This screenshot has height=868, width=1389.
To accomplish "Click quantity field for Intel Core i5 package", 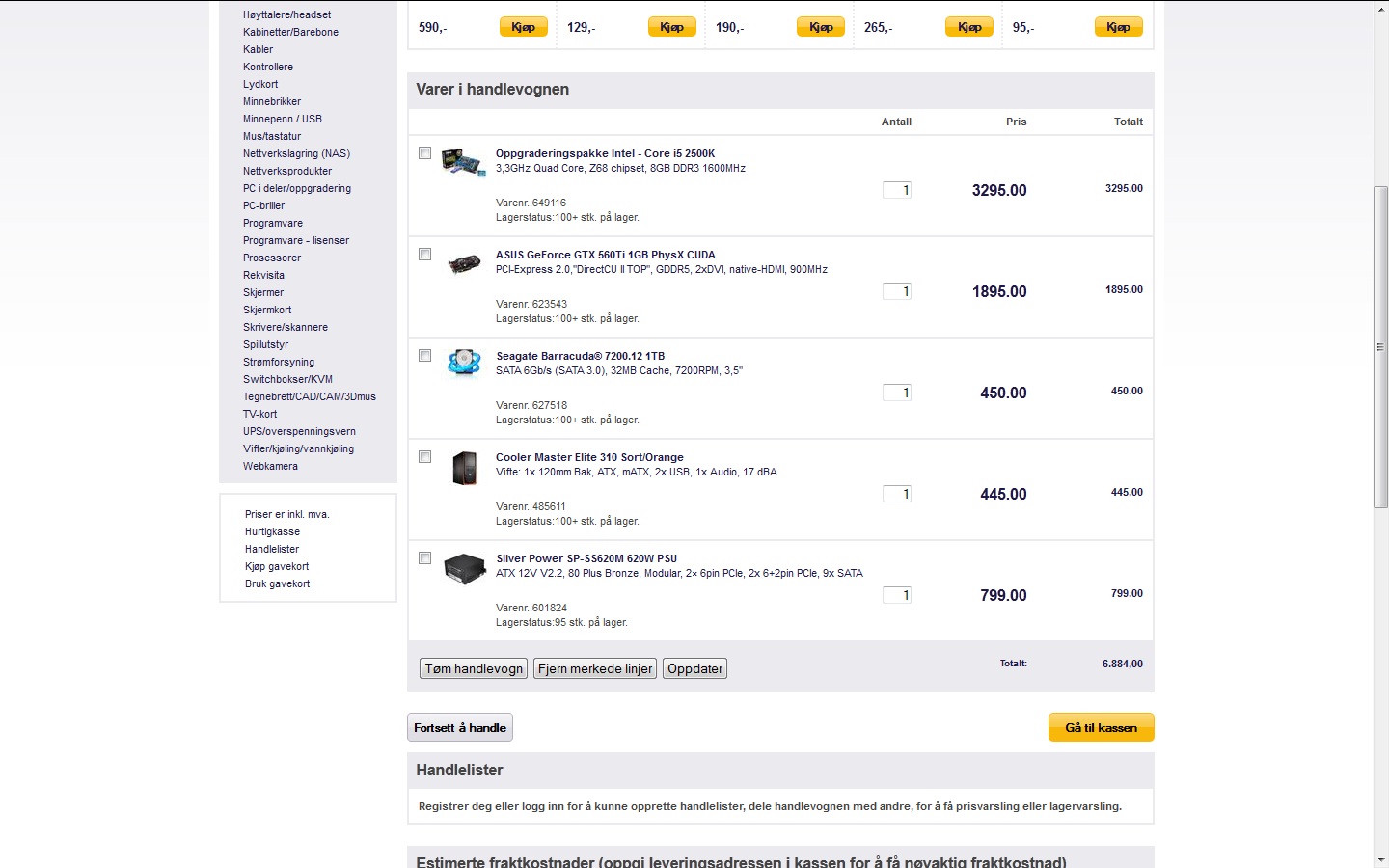I will [897, 190].
